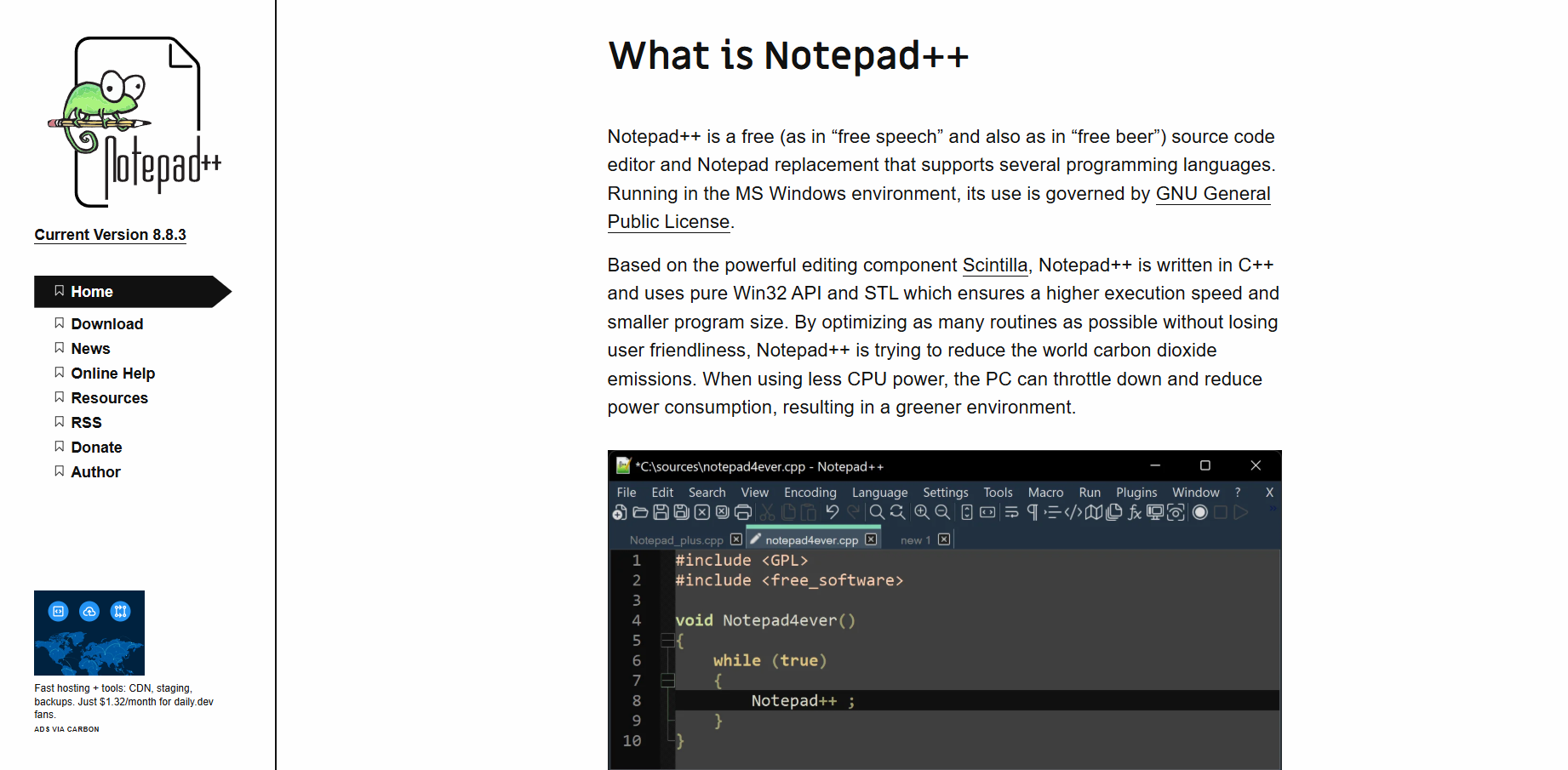The width and height of the screenshot is (1568, 770).
Task: Open the News sidebar link
Action: pos(91,349)
